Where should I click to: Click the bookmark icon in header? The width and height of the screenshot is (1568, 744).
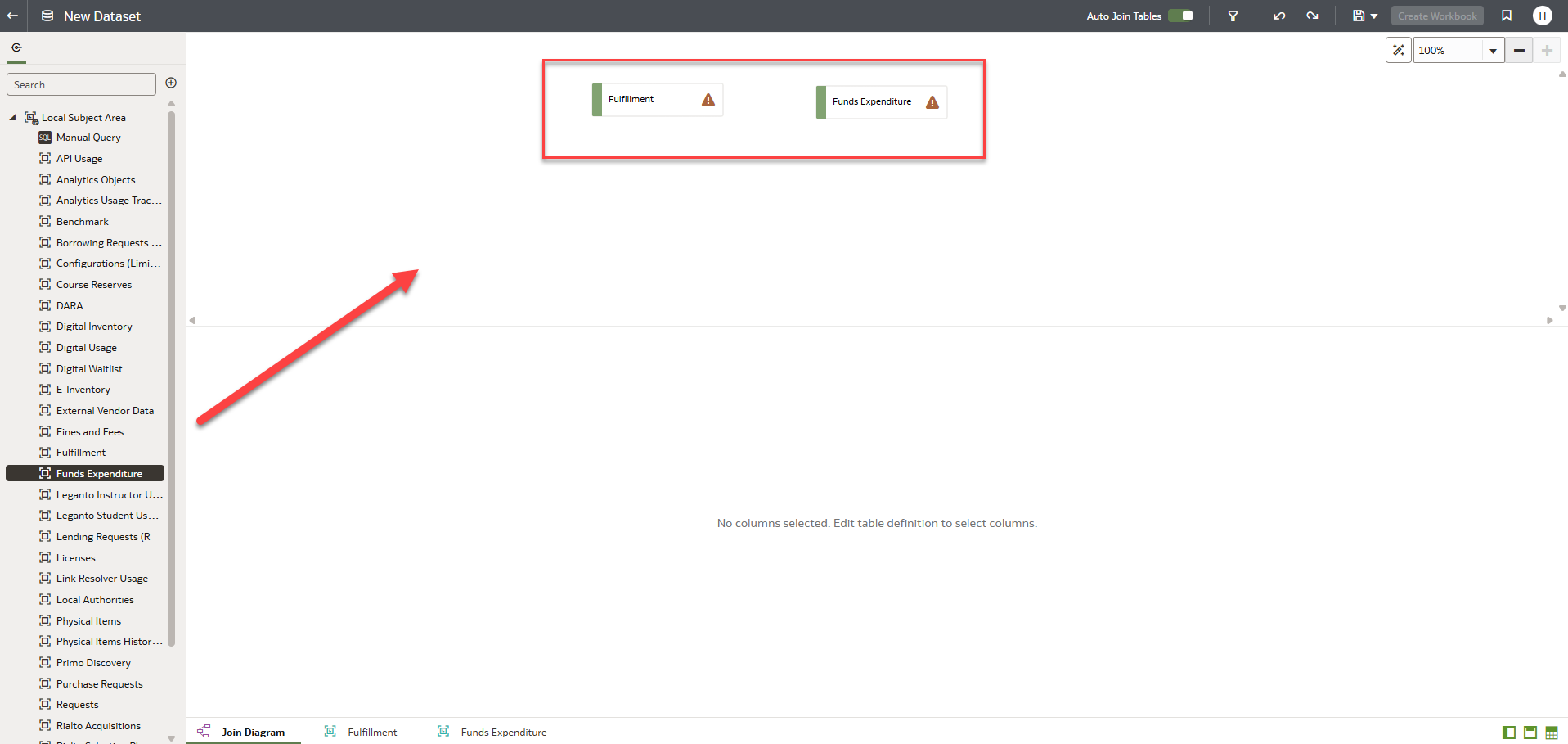click(x=1507, y=16)
